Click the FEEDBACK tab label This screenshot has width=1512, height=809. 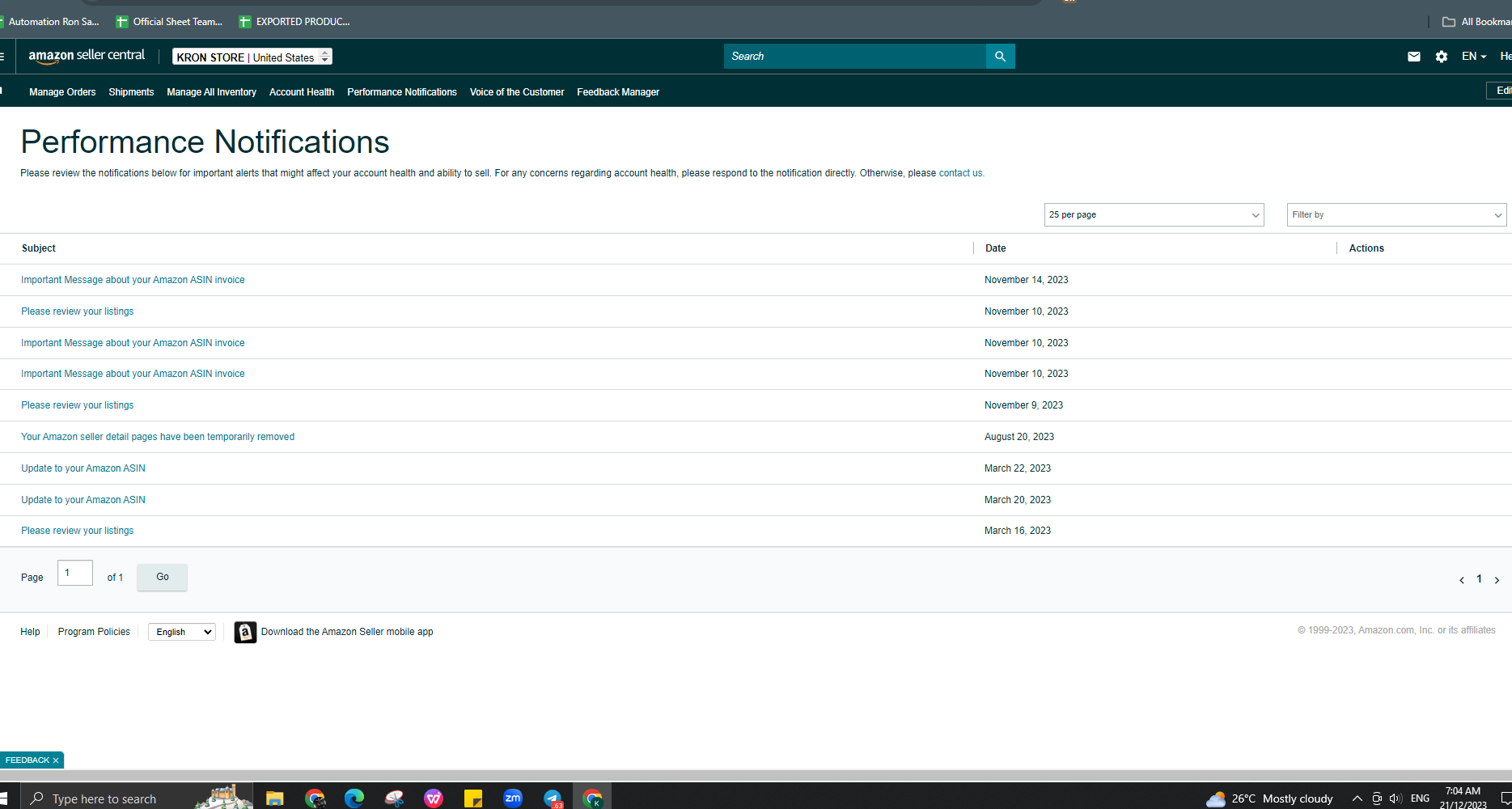pyautogui.click(x=28, y=760)
